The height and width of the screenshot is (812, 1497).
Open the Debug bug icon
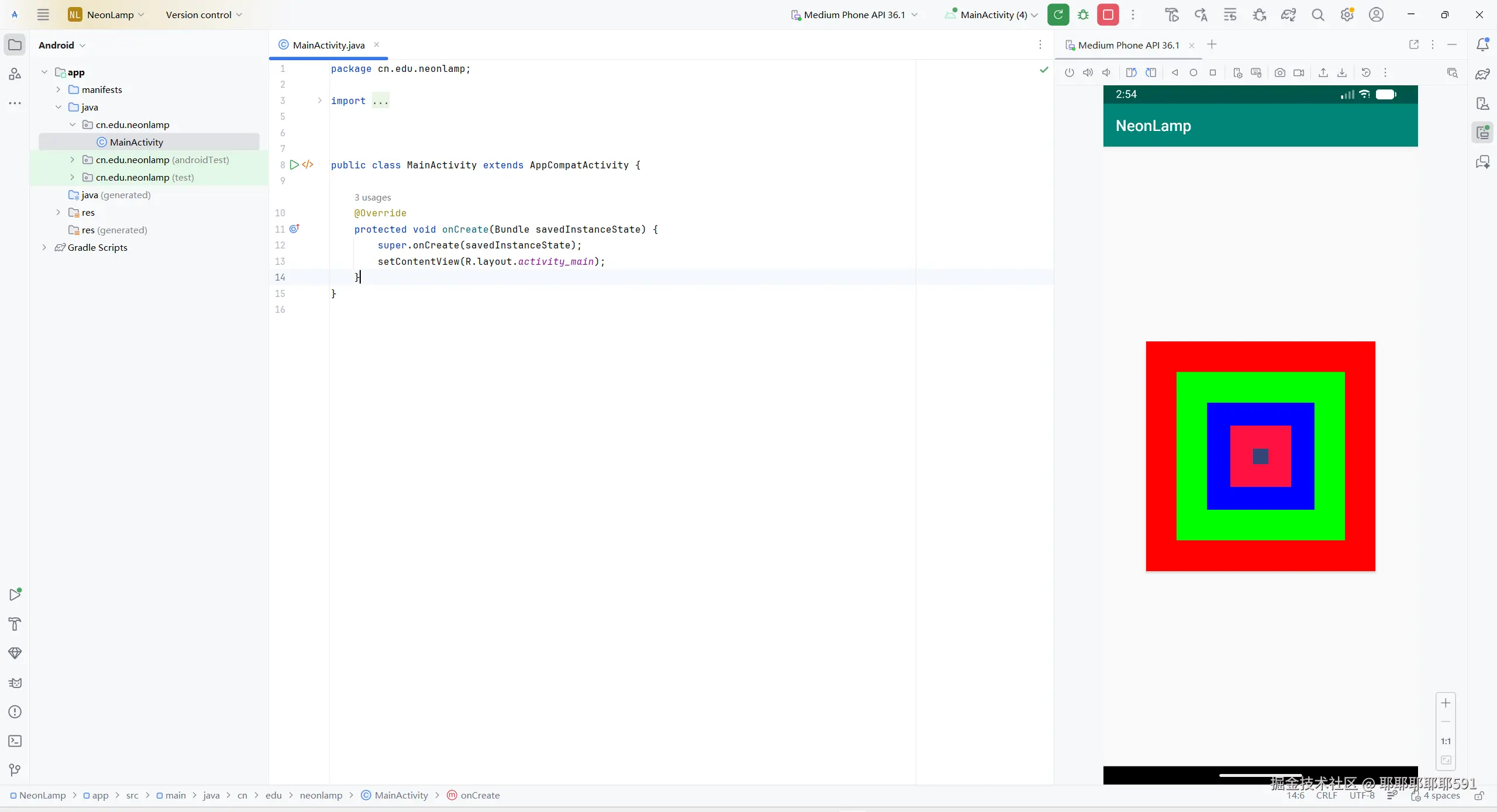pyautogui.click(x=1083, y=15)
